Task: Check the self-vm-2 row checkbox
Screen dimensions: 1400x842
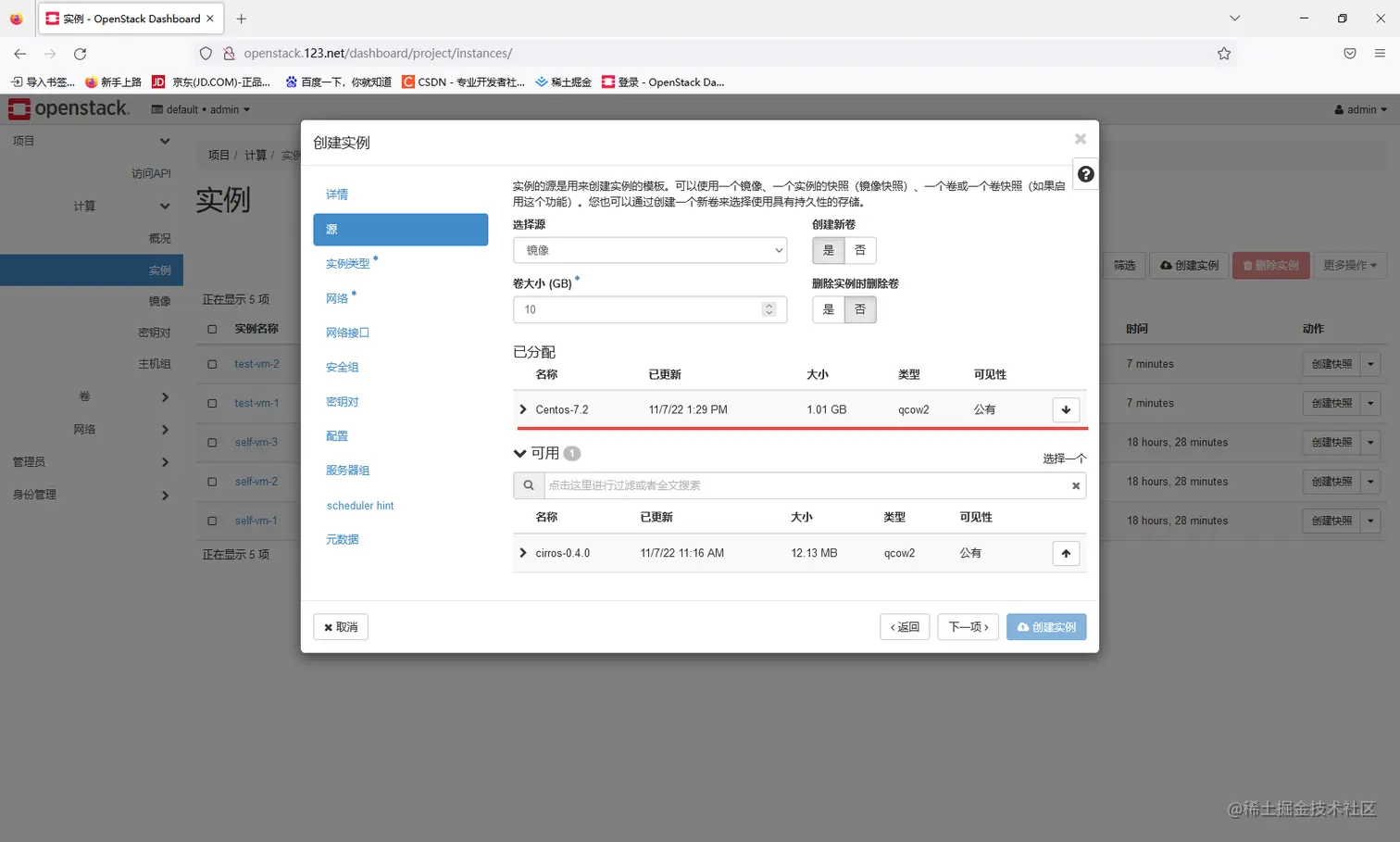Action: (212, 482)
